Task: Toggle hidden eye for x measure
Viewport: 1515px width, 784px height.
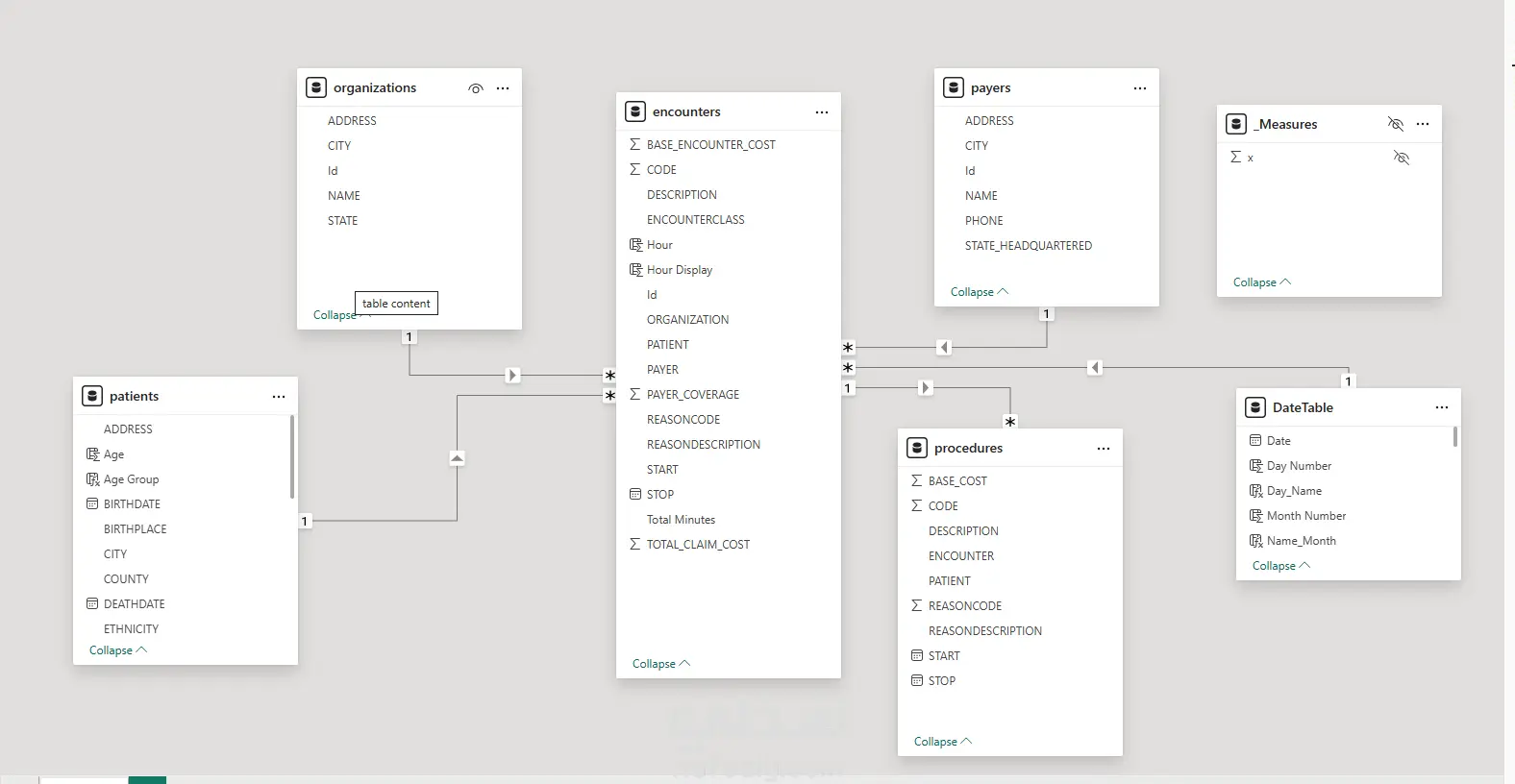Action: tap(1402, 157)
